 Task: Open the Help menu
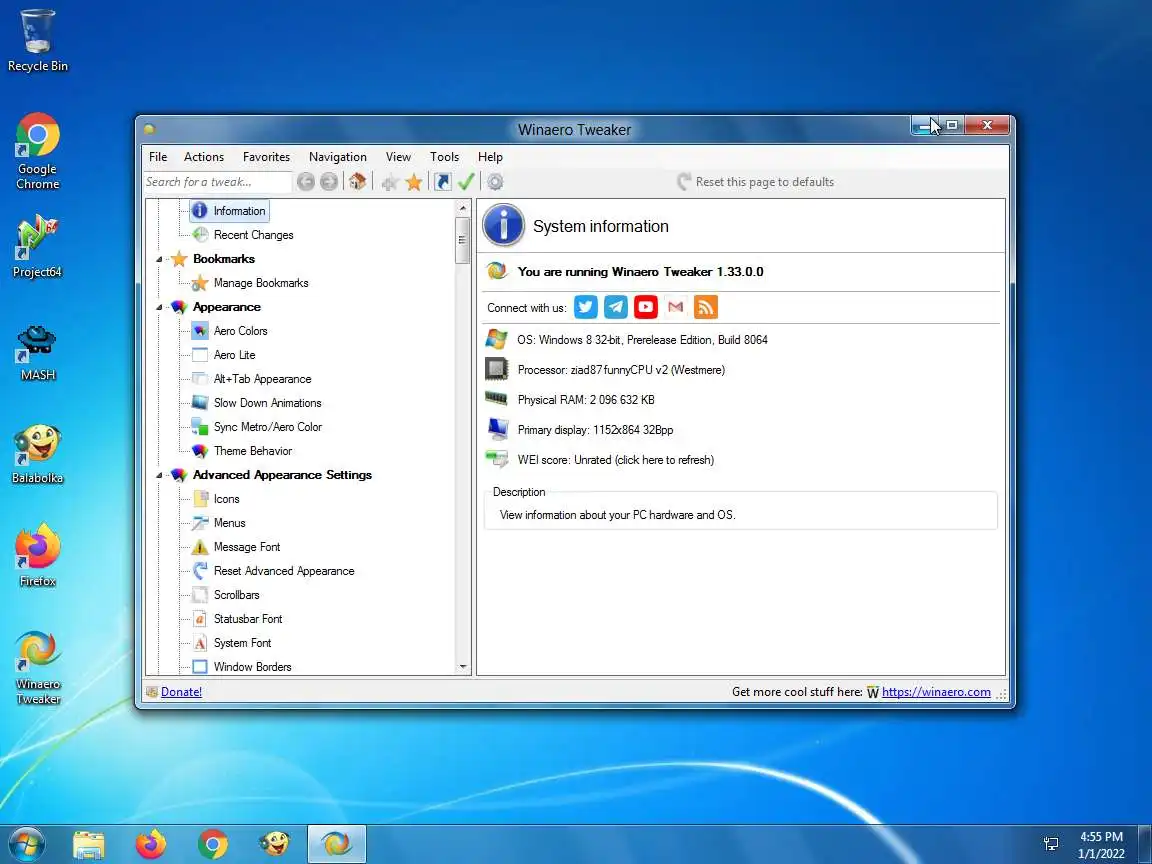point(490,156)
